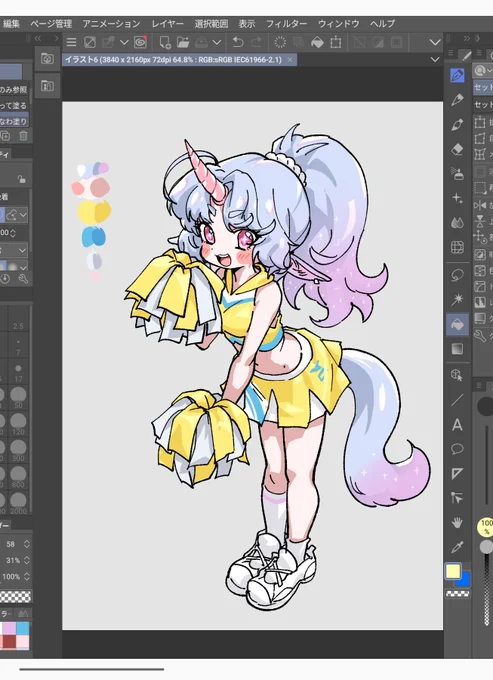This screenshot has width=493, height=680.
Task: Click the Fill bucket icon in command bar
Action: coord(317,42)
